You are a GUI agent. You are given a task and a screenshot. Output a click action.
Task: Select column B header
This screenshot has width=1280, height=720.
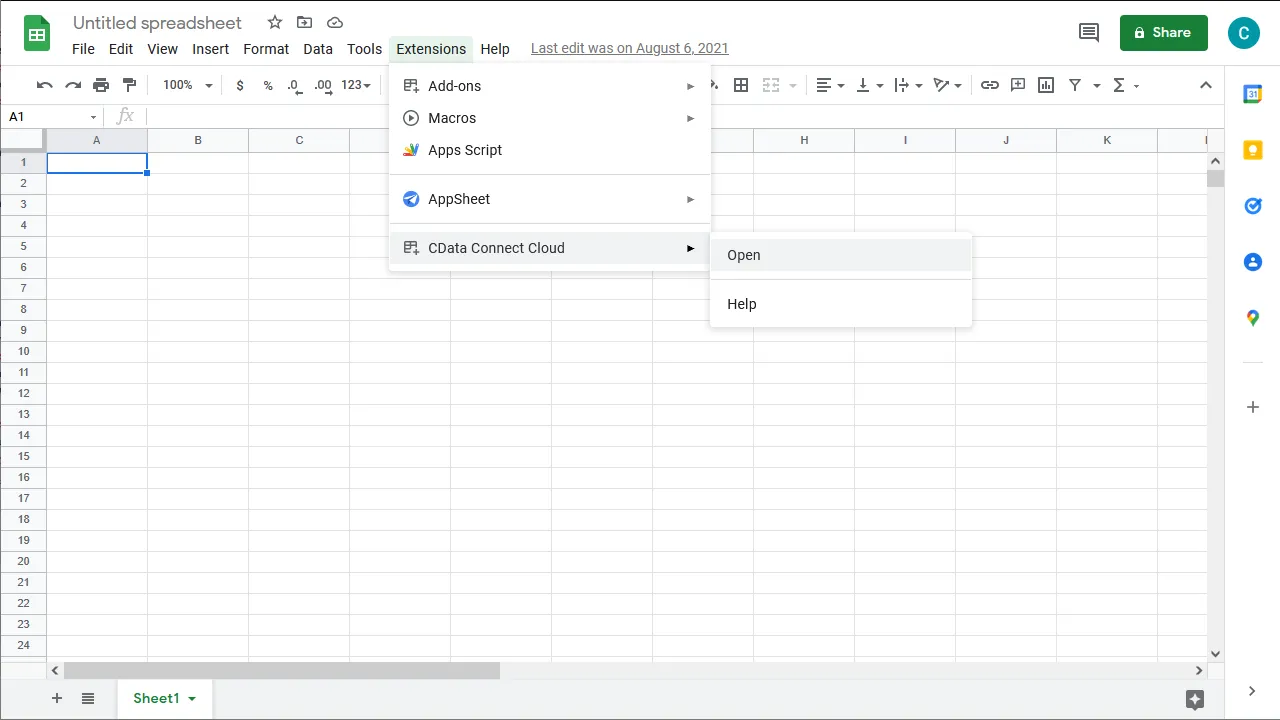coord(198,140)
